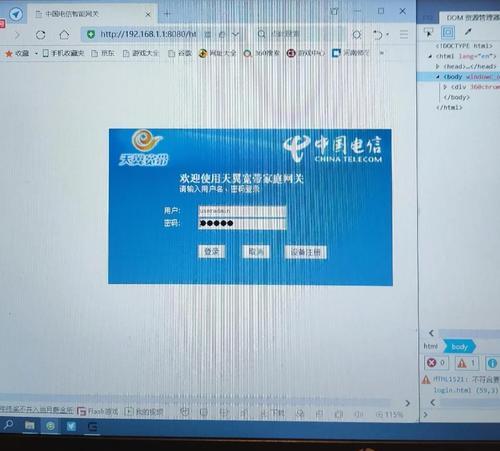Image resolution: width=500 pixels, height=451 pixels.
Task: Open Flash游戏 in the status bar
Action: [x=98, y=412]
